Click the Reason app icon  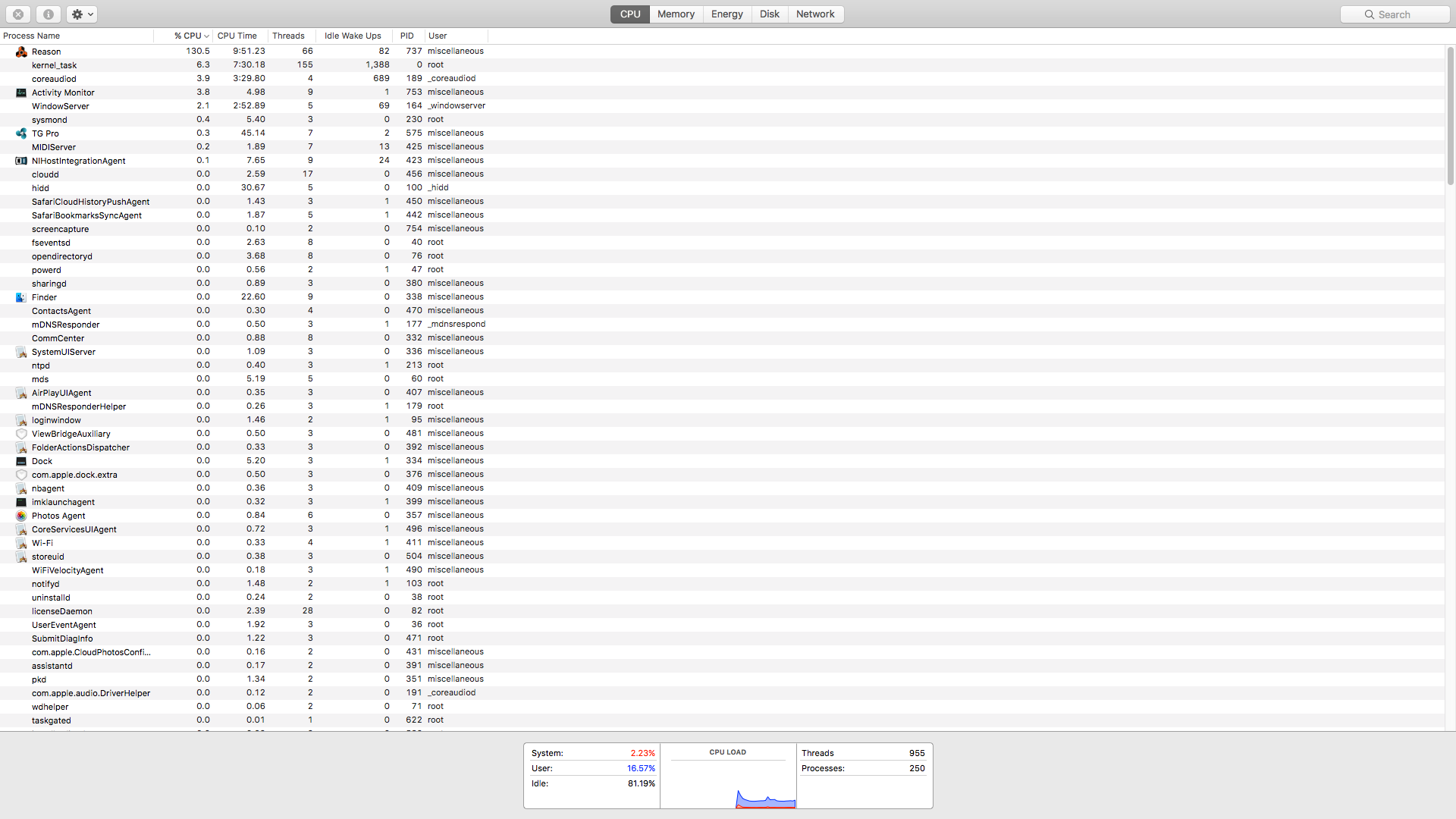[x=21, y=52]
